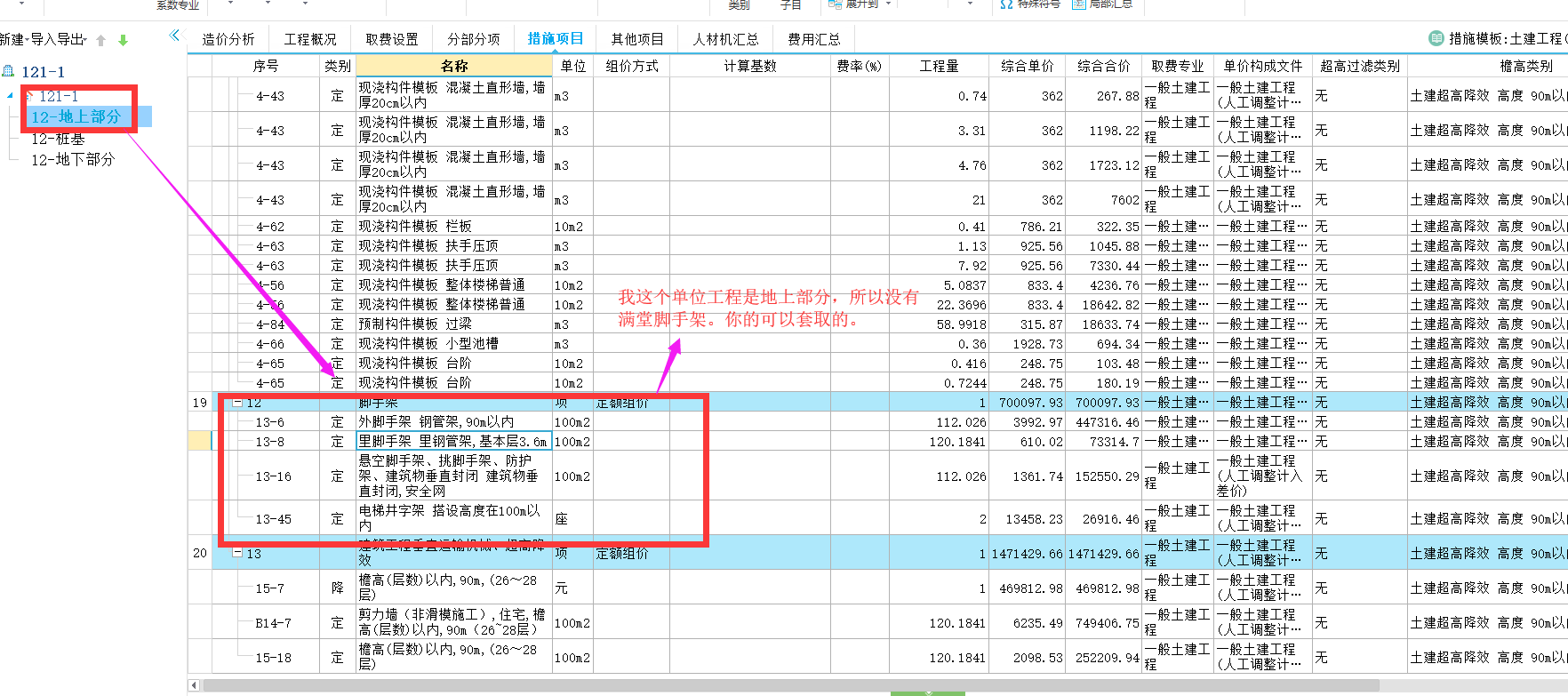Click the 综合单价 column header
The image size is (1568, 696).
1028,66
